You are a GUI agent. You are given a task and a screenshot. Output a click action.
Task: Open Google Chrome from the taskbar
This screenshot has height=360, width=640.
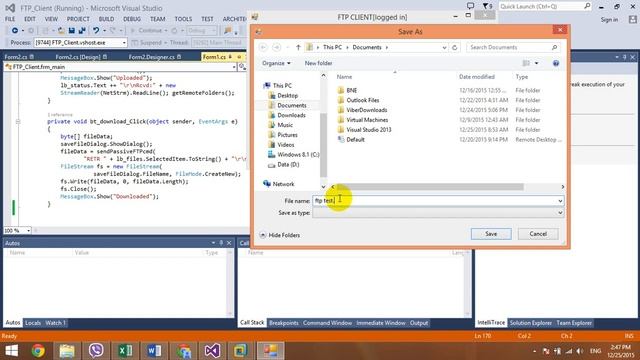[x=38, y=351]
